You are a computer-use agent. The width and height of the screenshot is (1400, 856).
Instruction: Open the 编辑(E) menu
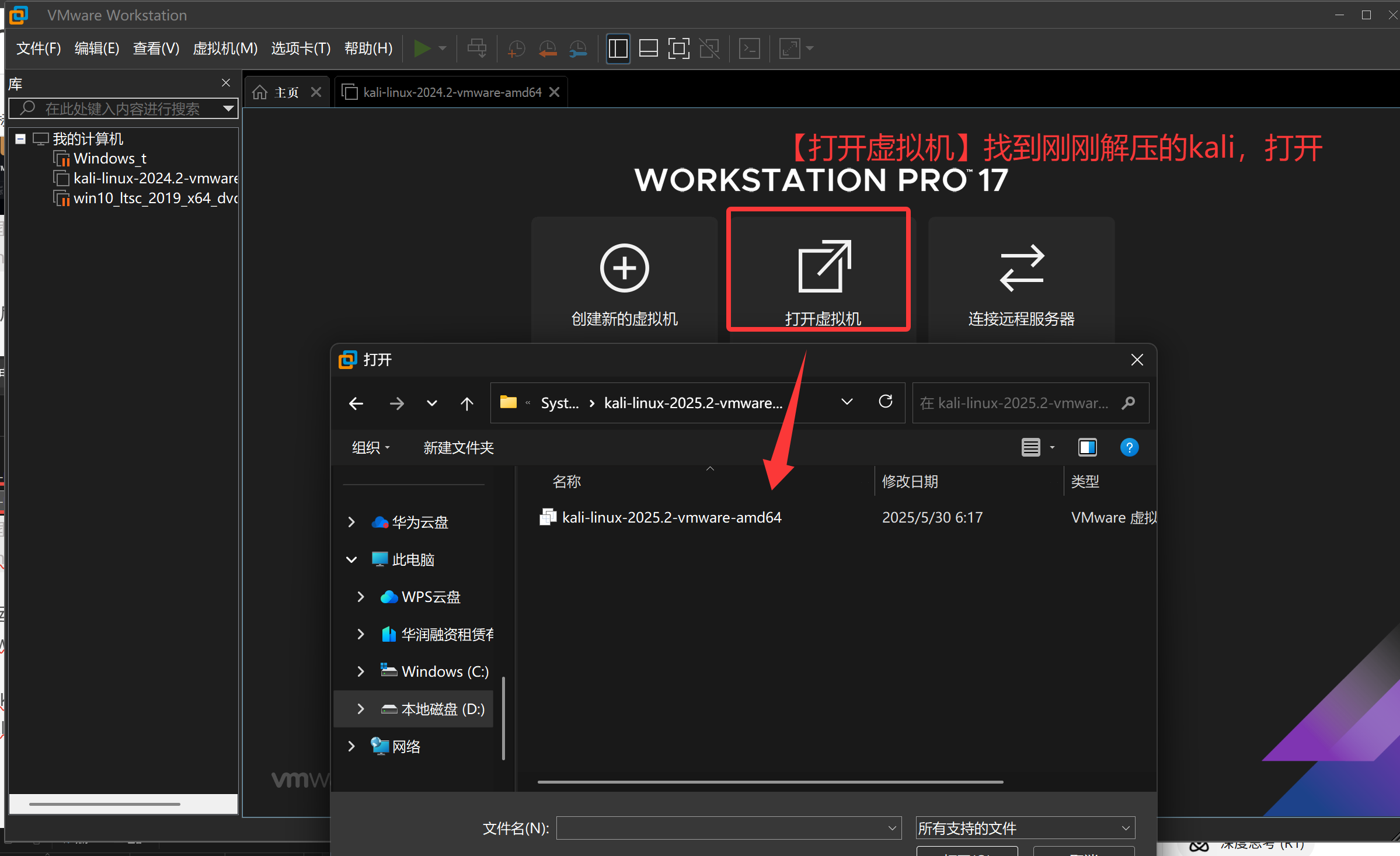(x=97, y=48)
